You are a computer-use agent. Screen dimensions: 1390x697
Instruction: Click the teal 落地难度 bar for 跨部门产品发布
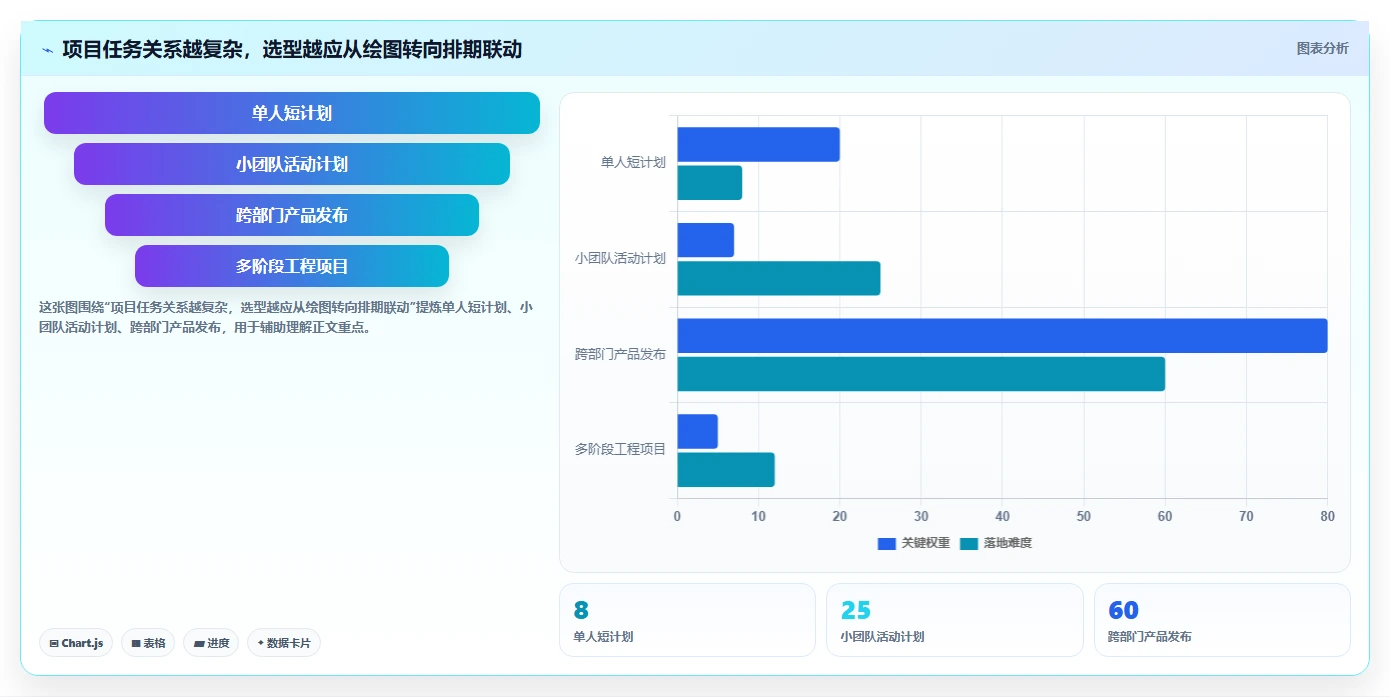[x=921, y=374]
